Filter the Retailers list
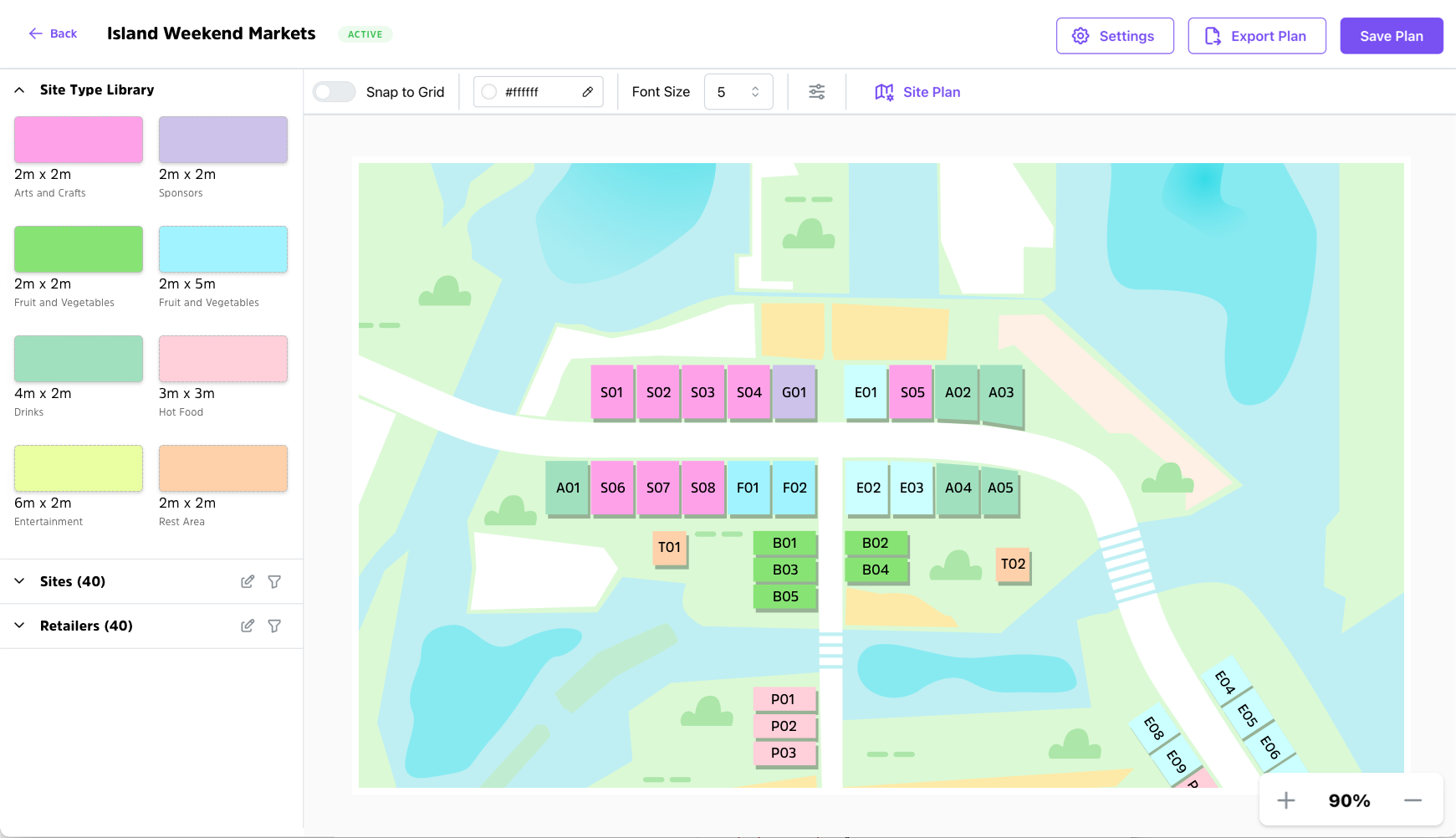1456x838 pixels. [x=274, y=626]
